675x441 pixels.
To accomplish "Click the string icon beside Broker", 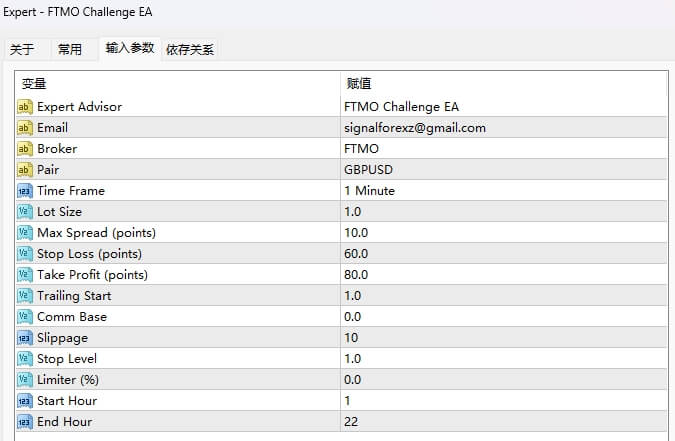I will [25, 149].
